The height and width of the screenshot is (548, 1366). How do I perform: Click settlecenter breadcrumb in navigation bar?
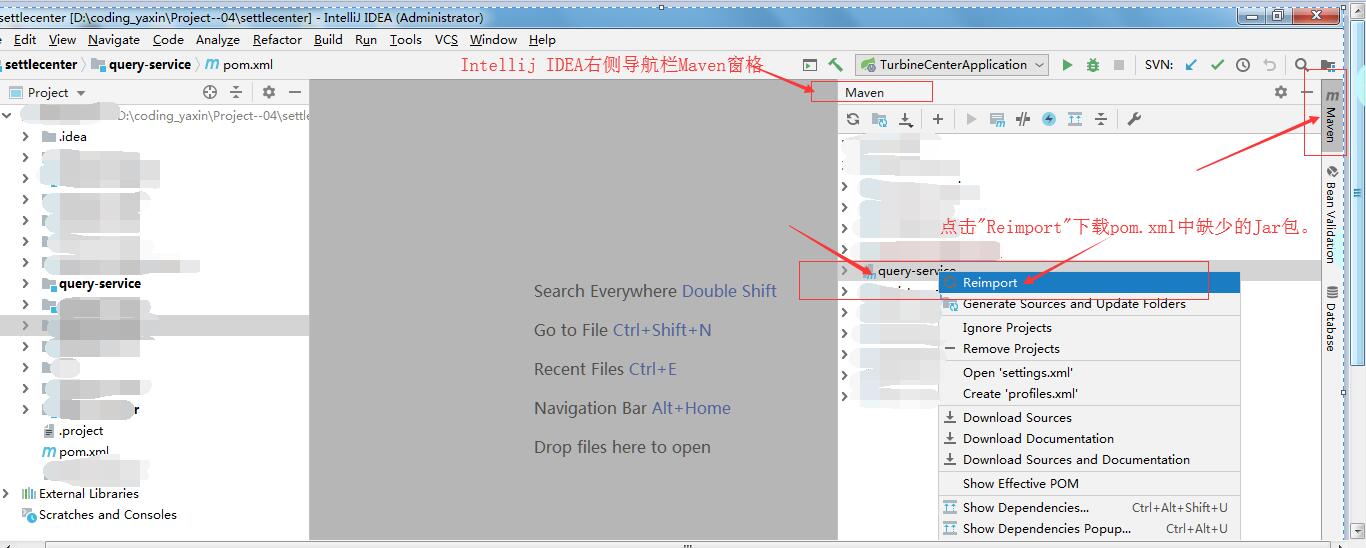(x=40, y=64)
